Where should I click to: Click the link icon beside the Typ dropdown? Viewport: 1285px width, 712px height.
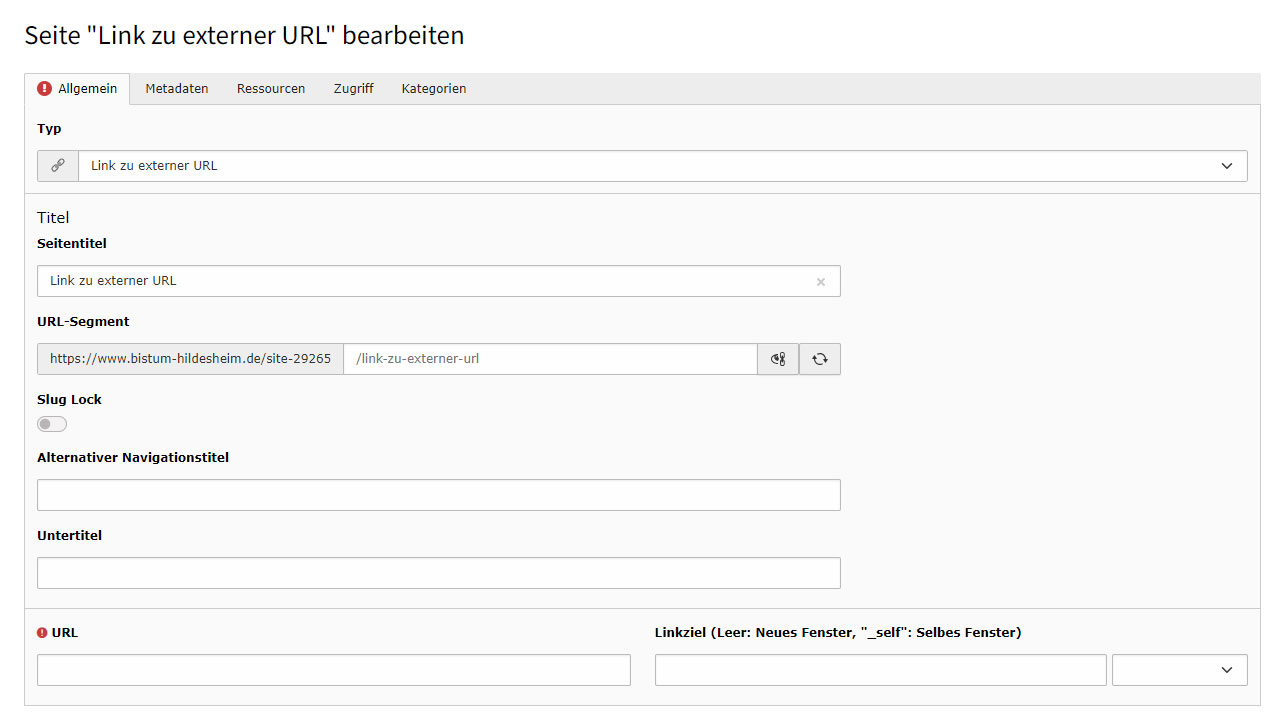(x=58, y=166)
